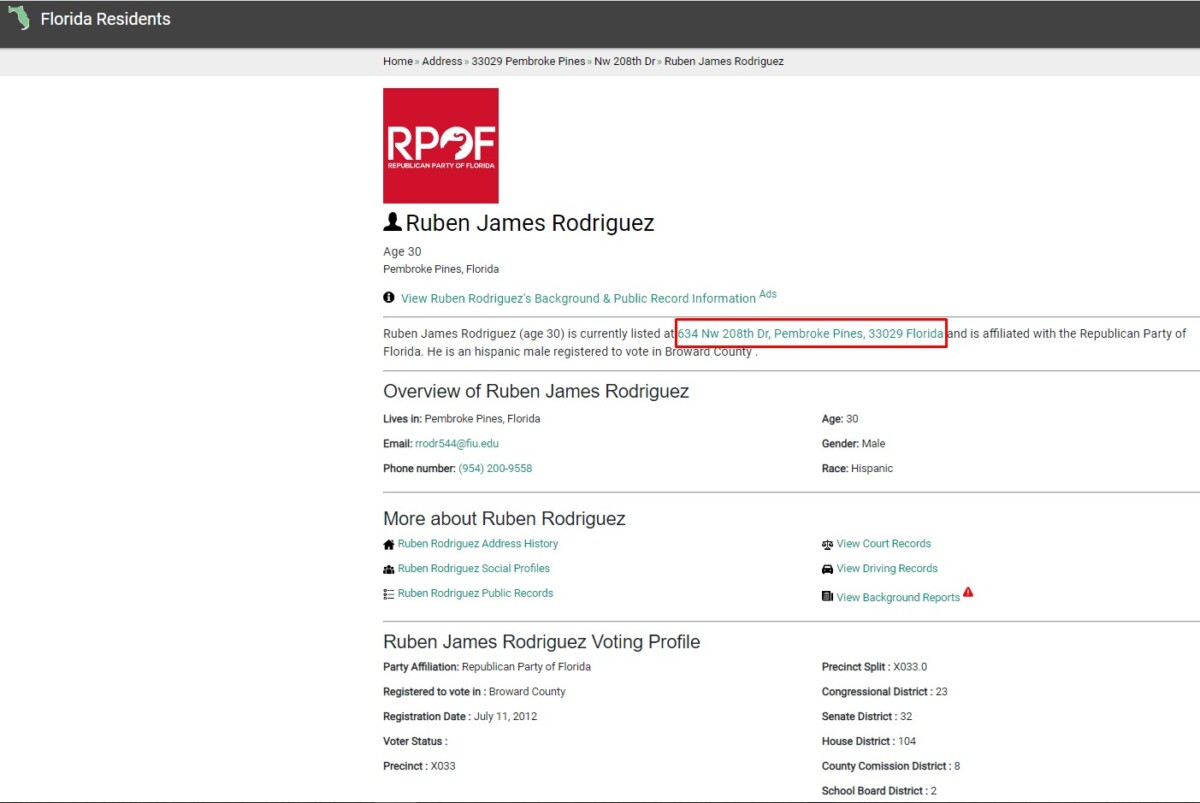The height and width of the screenshot is (803, 1200).
Task: Click the house icon beside Address History
Action: (389, 545)
